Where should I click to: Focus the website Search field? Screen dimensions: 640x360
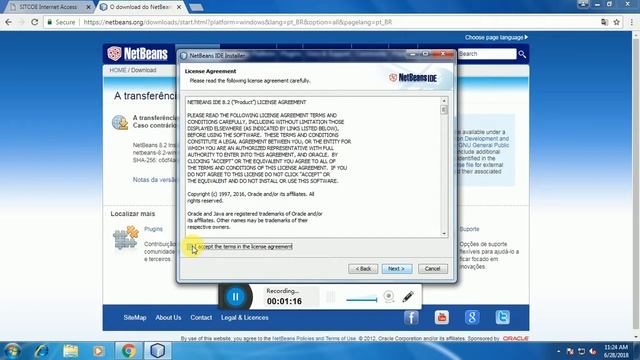[x=487, y=54]
